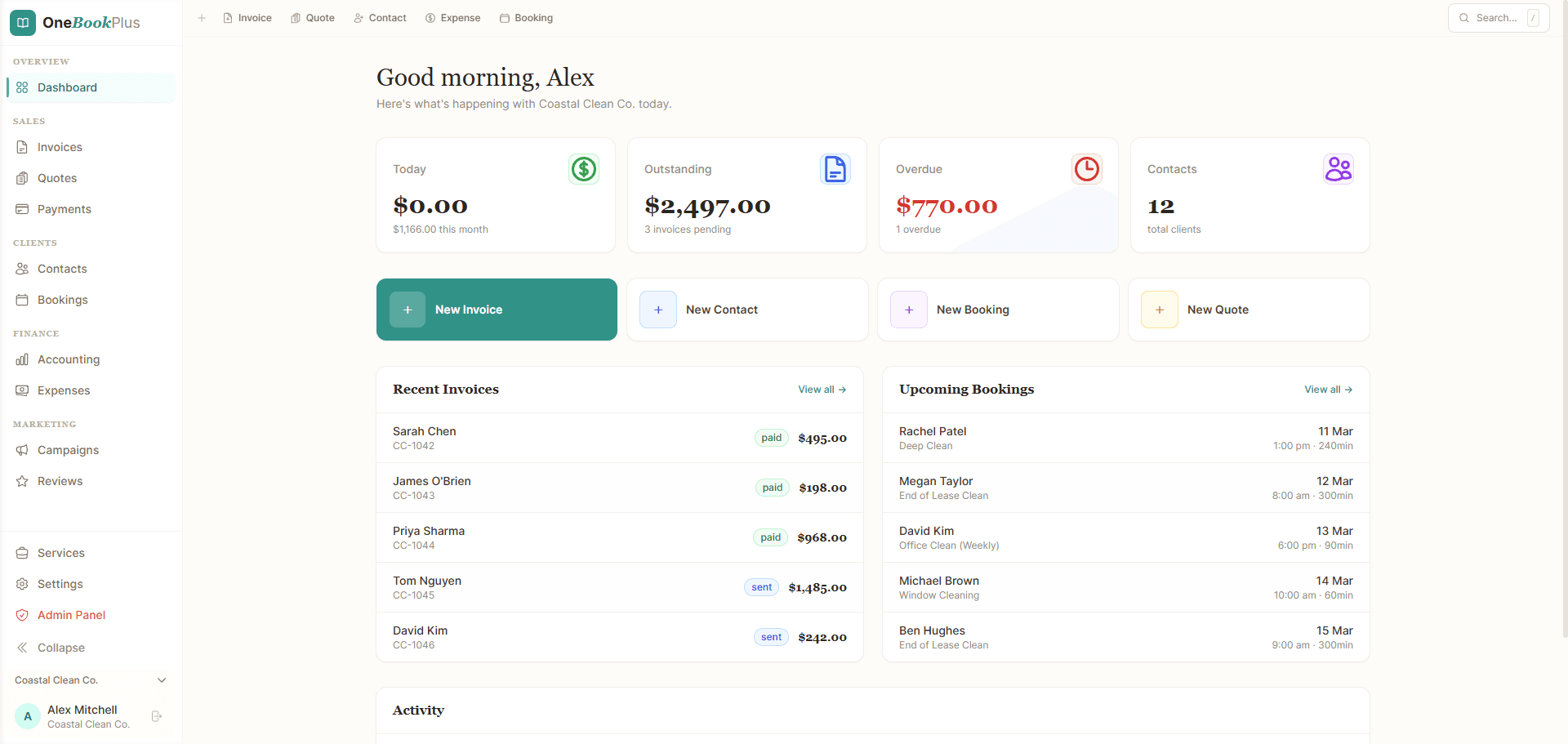The width and height of the screenshot is (1568, 744).
Task: Select the Payments icon in the sidebar
Action: click(22, 209)
